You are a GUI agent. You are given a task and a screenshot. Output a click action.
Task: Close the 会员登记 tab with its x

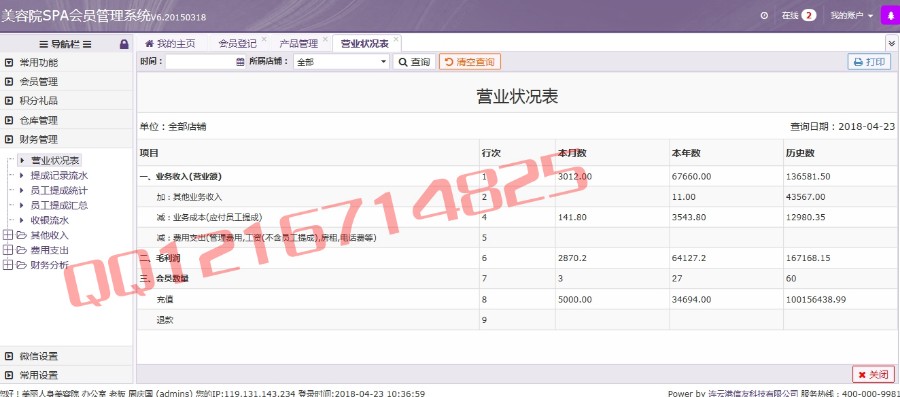(x=264, y=39)
